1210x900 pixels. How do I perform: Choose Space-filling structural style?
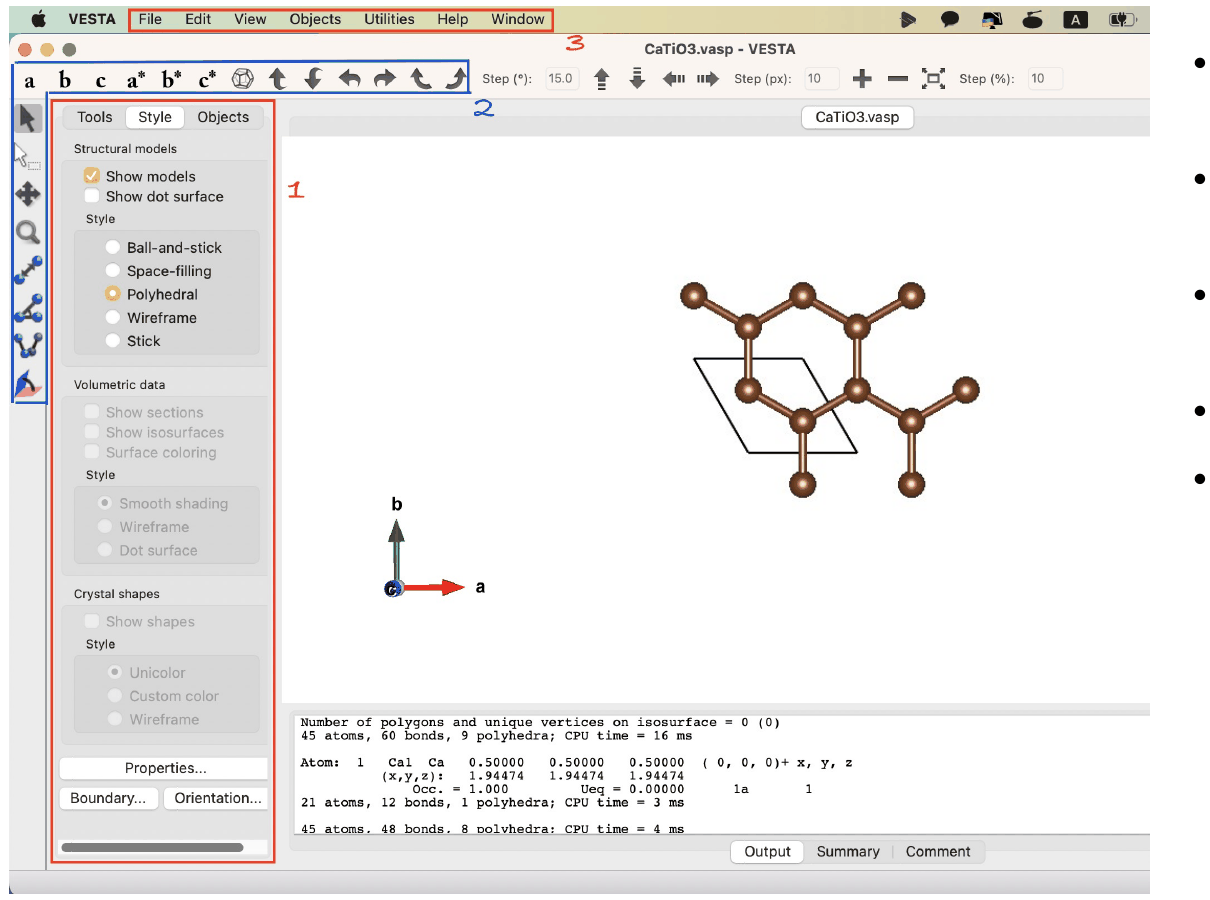tap(113, 271)
